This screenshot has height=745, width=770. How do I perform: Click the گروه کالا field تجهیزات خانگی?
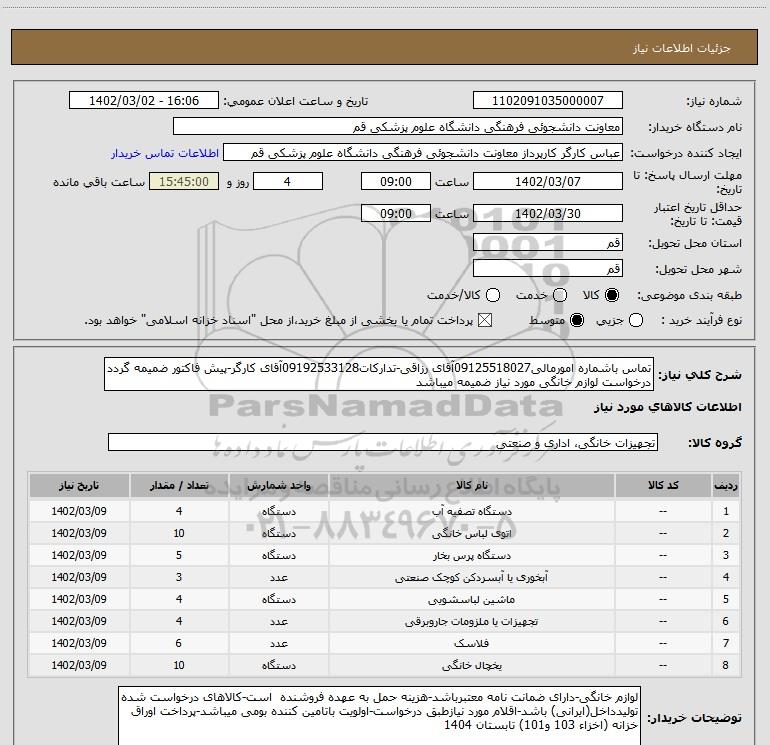tap(383, 442)
